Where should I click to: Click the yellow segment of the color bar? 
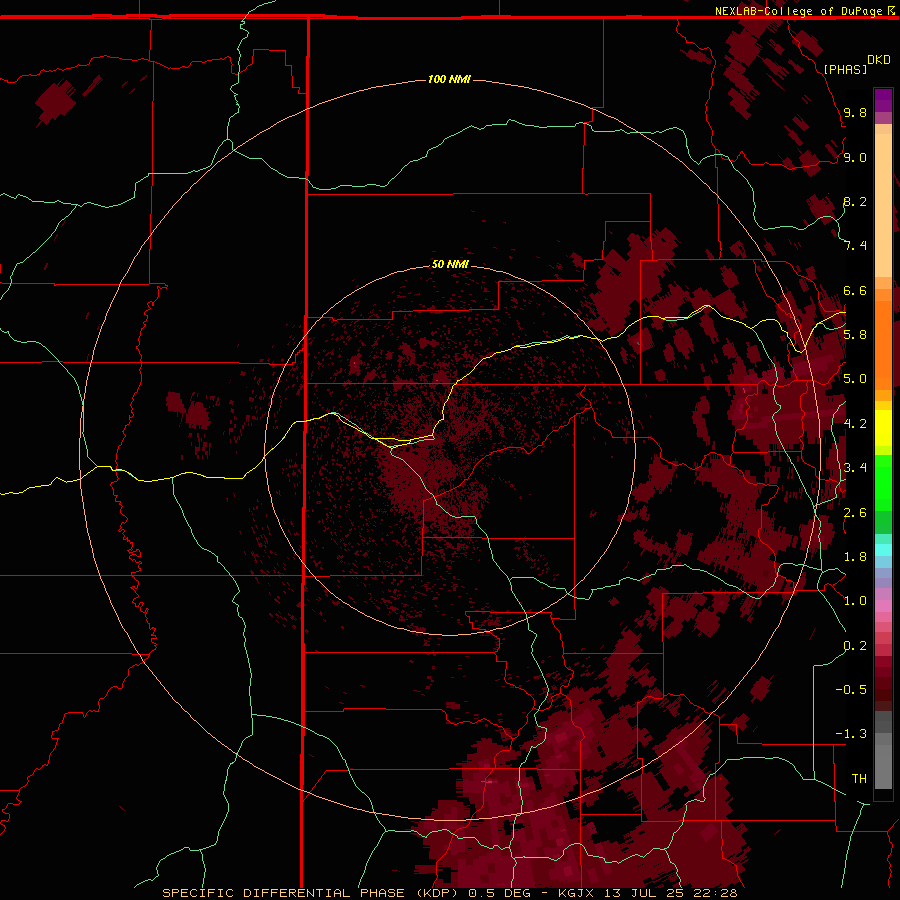coord(883,428)
